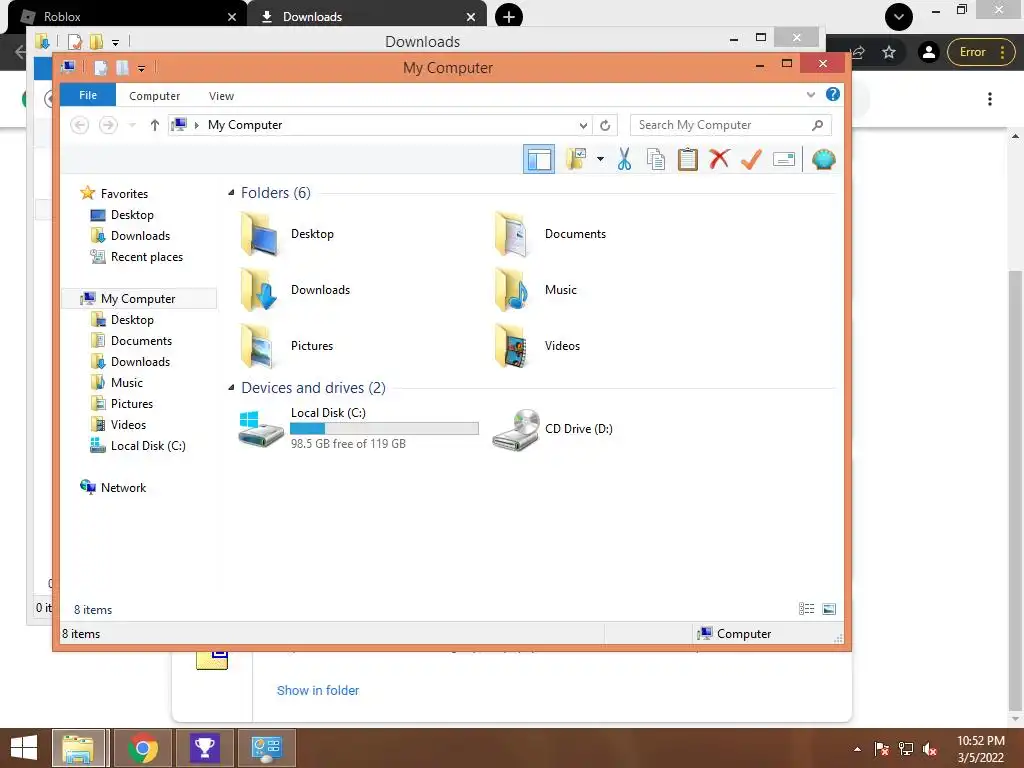The height and width of the screenshot is (768, 1024).
Task: Switch to large icons view in status bar
Action: [x=829, y=609]
